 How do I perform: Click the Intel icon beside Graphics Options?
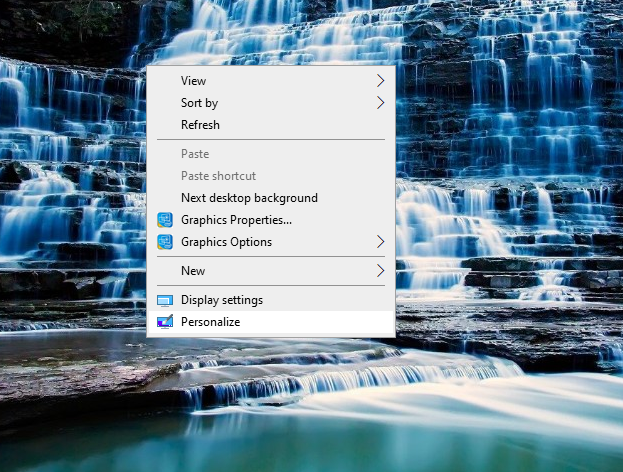pos(165,242)
